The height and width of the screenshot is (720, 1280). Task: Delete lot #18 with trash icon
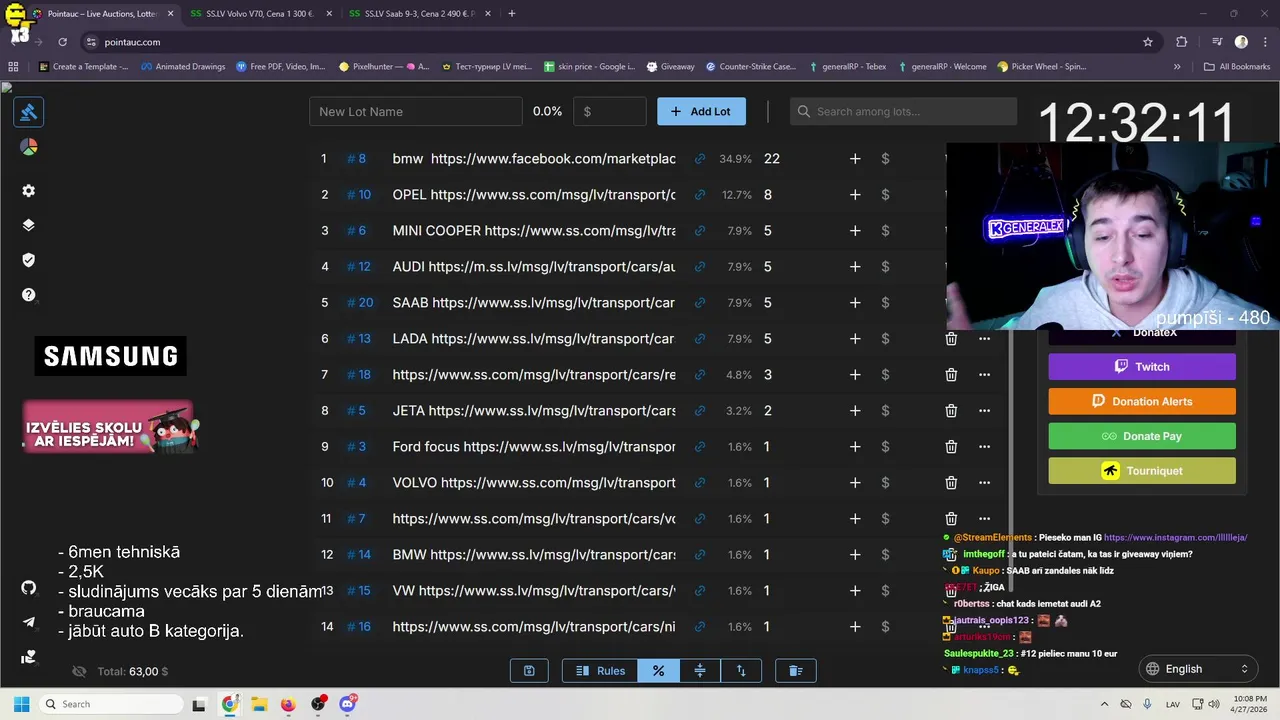(951, 375)
